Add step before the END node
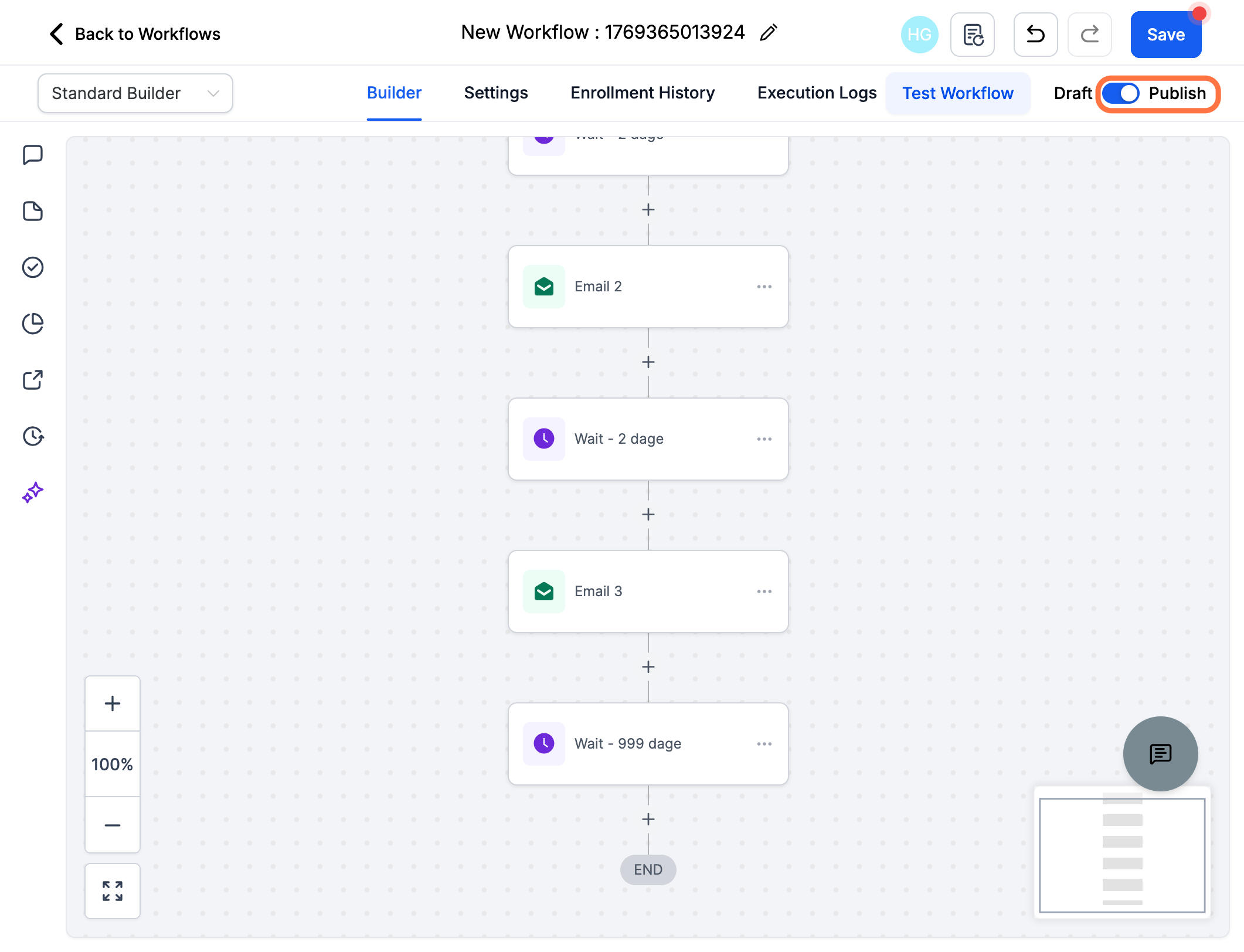 click(x=648, y=820)
